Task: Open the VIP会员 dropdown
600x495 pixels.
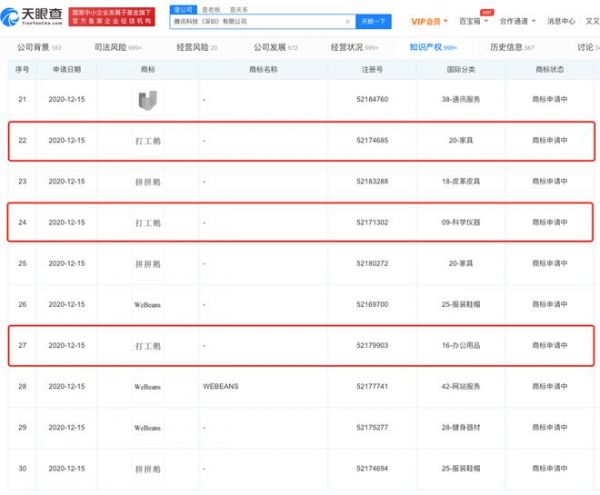Action: 428,21
